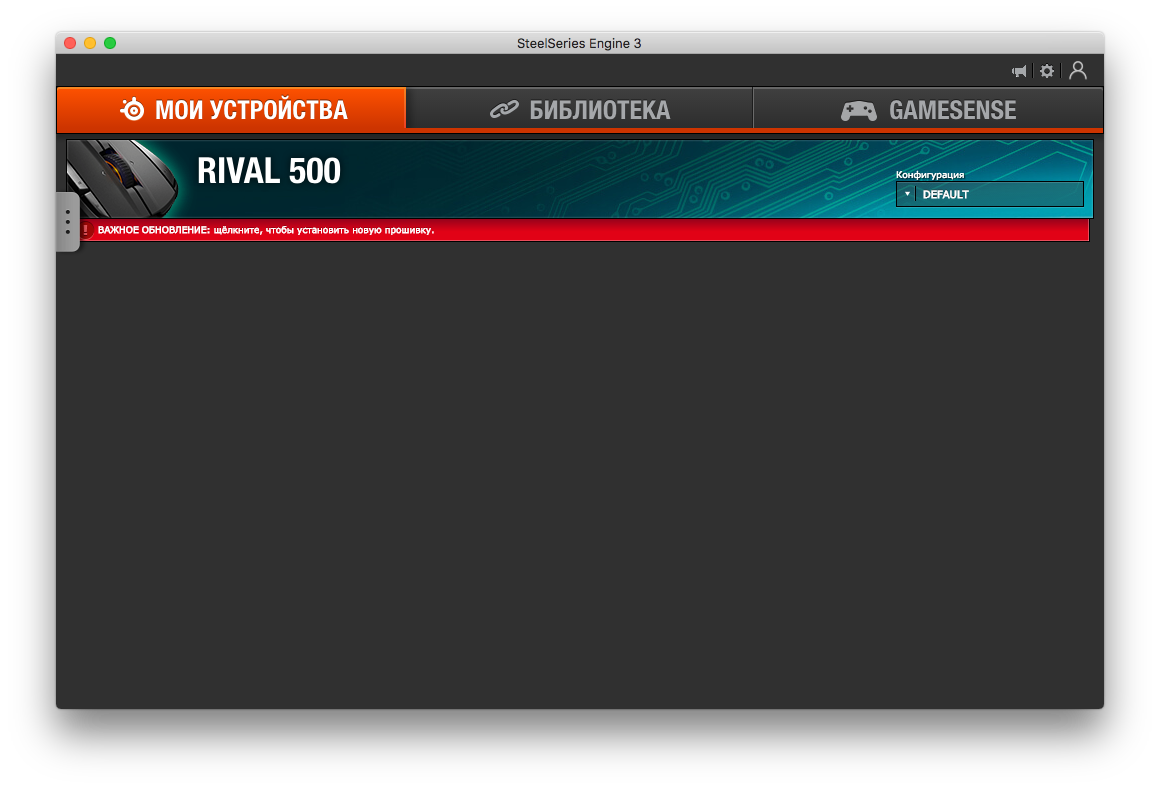Viewport: 1160px width, 789px height.
Task: Open the announcements megaphone icon
Action: [1019, 71]
